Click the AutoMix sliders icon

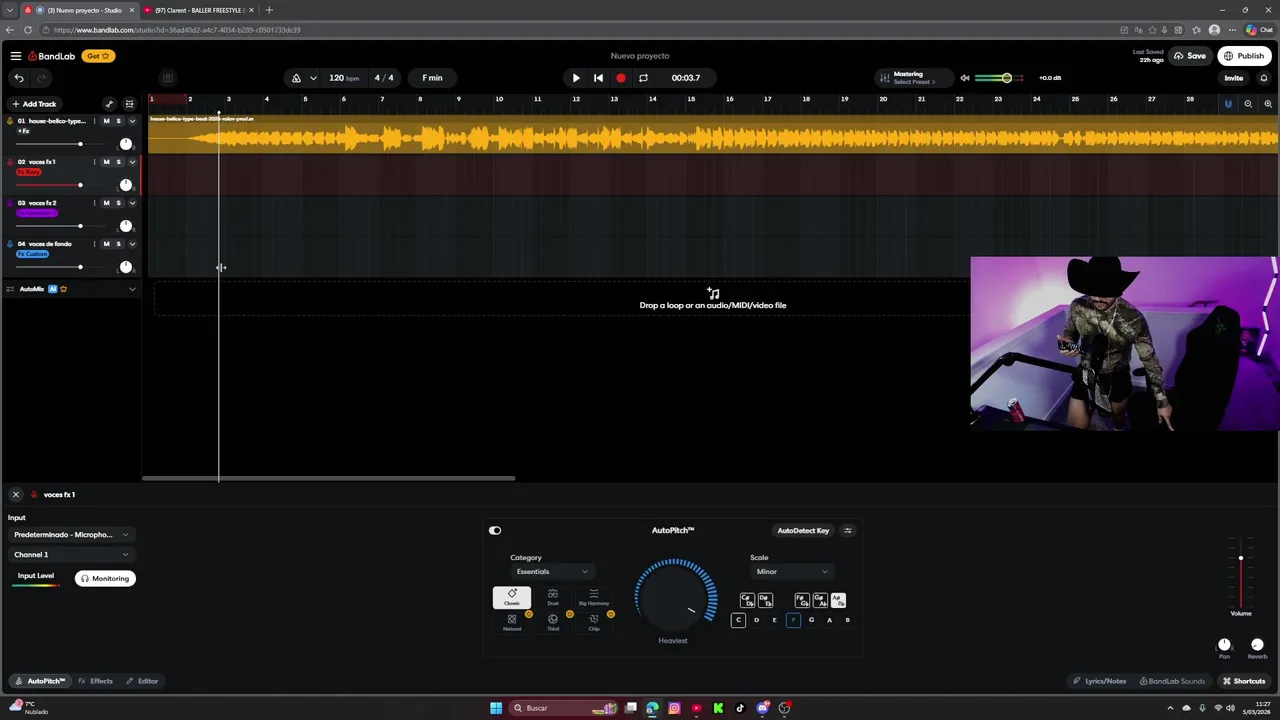pos(9,290)
